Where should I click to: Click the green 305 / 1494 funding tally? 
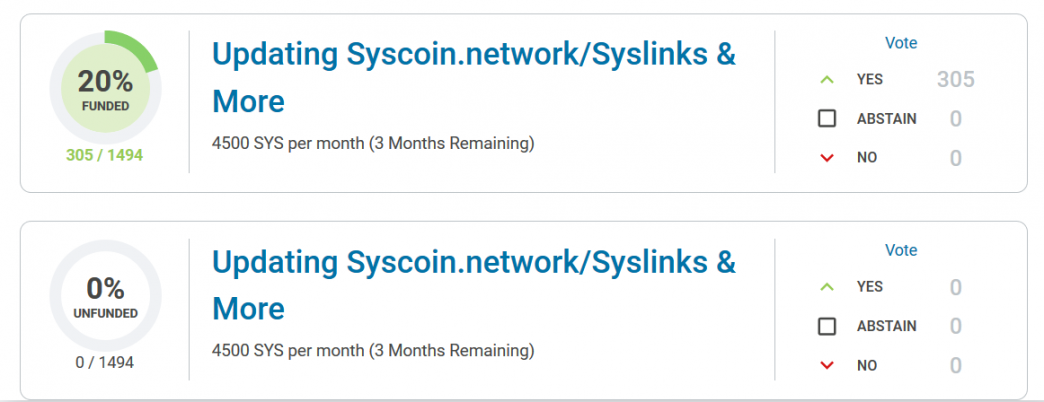(x=105, y=155)
